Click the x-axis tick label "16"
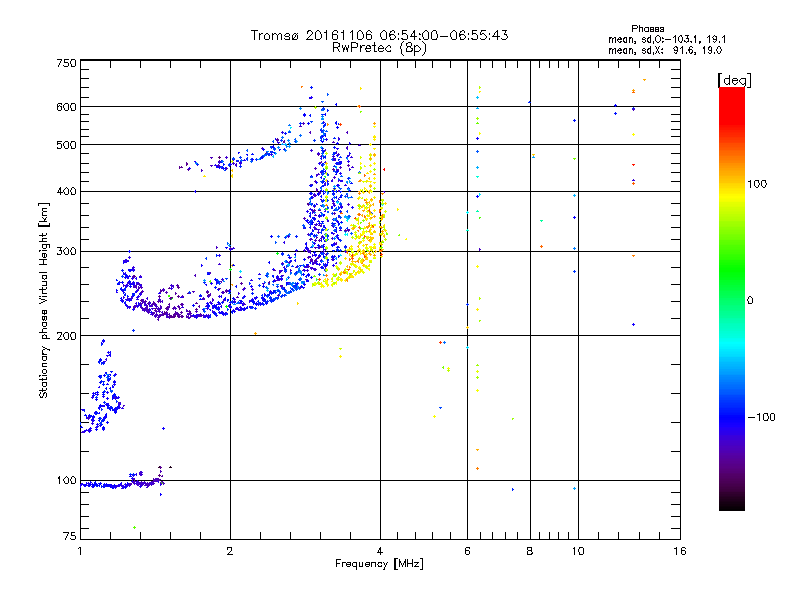Image resolution: width=800 pixels, height=600 pixels. pyautogui.click(x=680, y=551)
